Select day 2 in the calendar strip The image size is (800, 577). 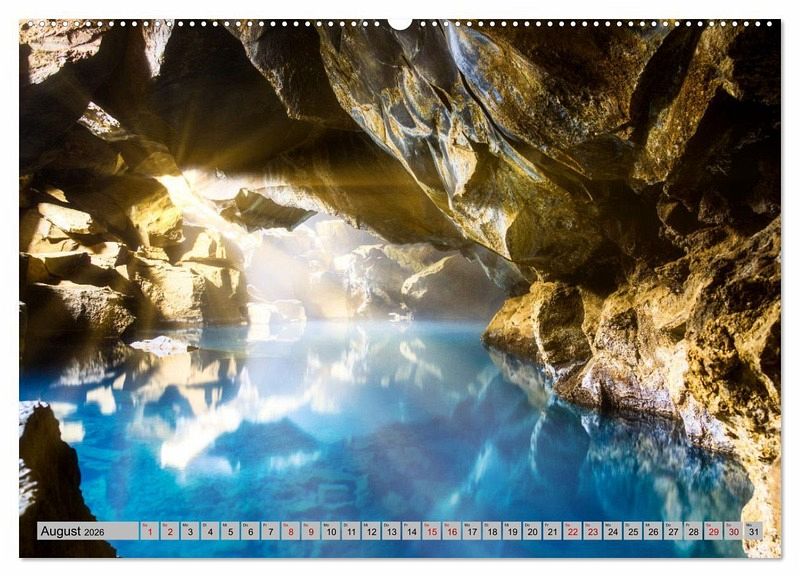pos(169,531)
